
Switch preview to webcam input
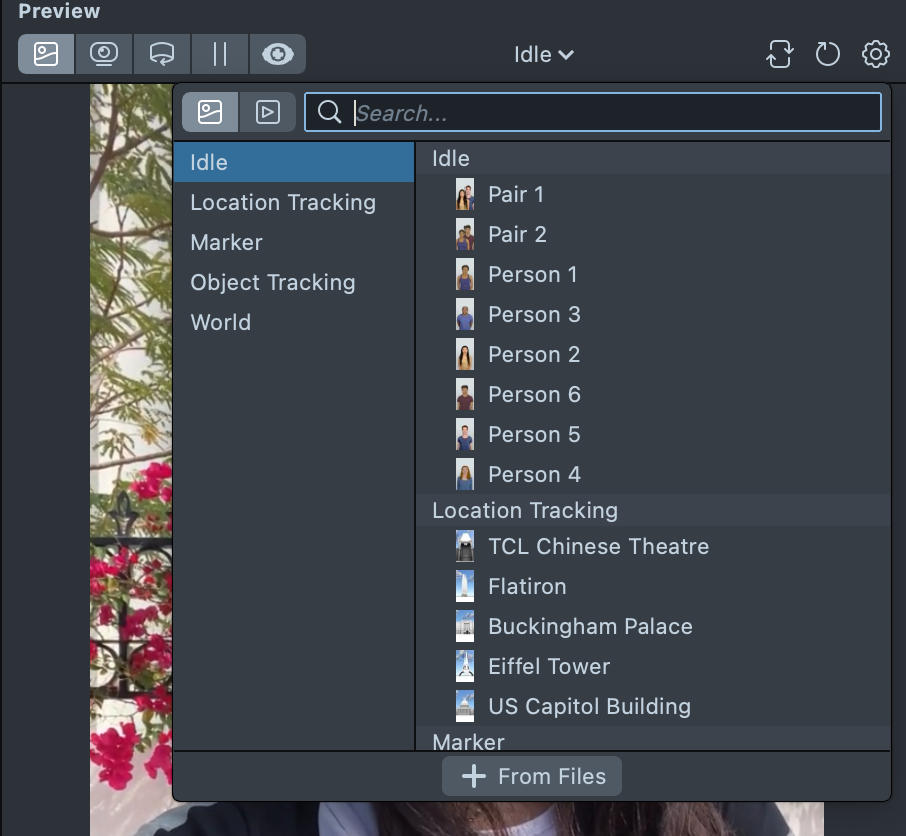point(104,54)
